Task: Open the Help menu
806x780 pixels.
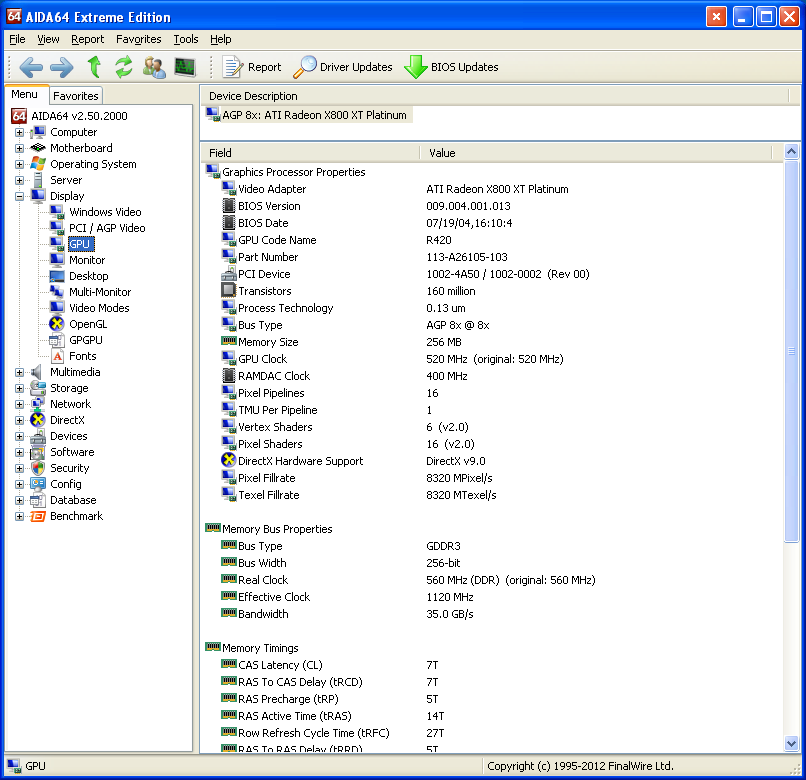Action: 221,39
